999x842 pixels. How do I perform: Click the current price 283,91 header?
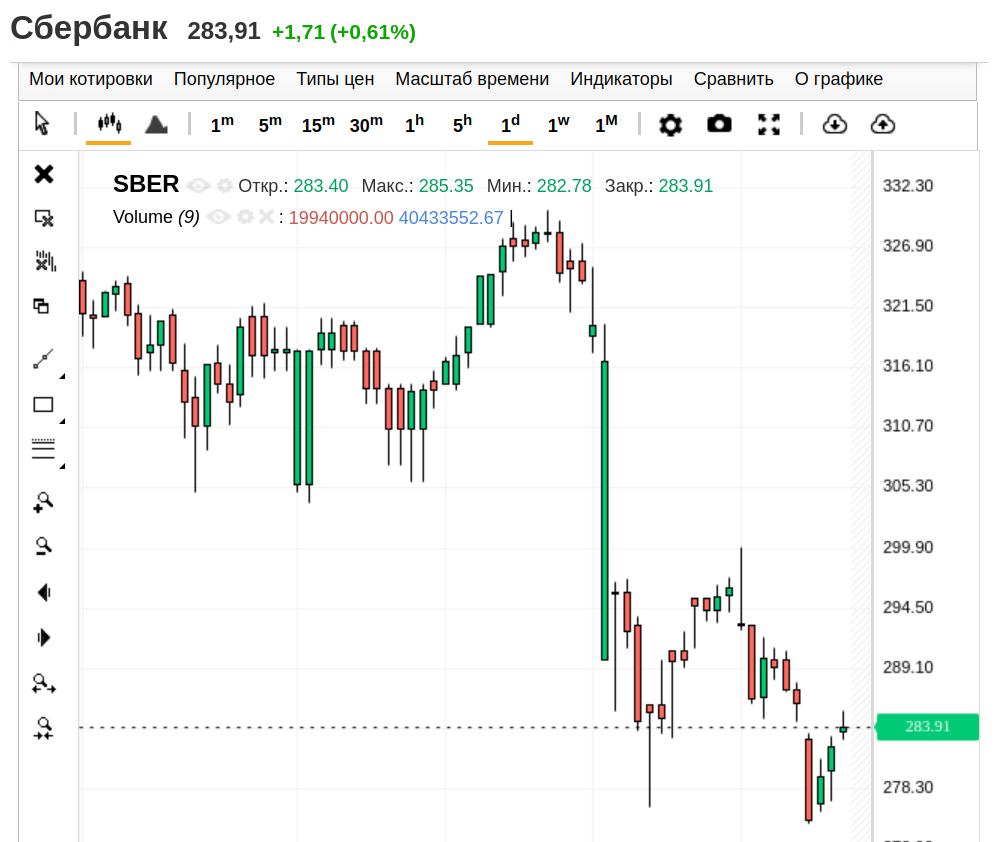[x=224, y=31]
